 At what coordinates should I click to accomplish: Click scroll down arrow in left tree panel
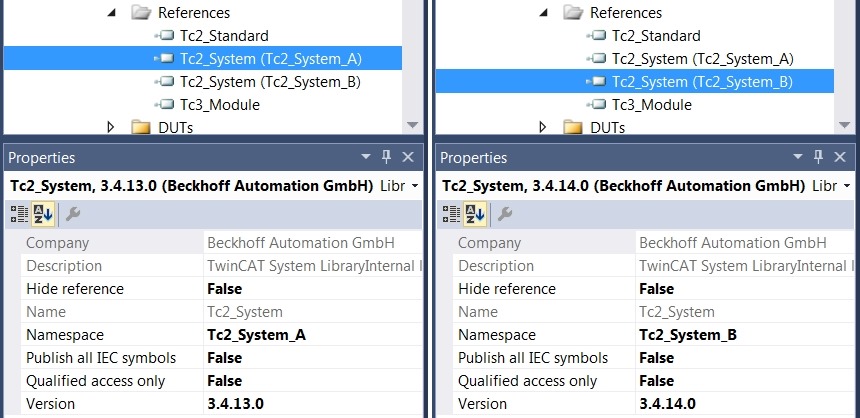click(412, 125)
